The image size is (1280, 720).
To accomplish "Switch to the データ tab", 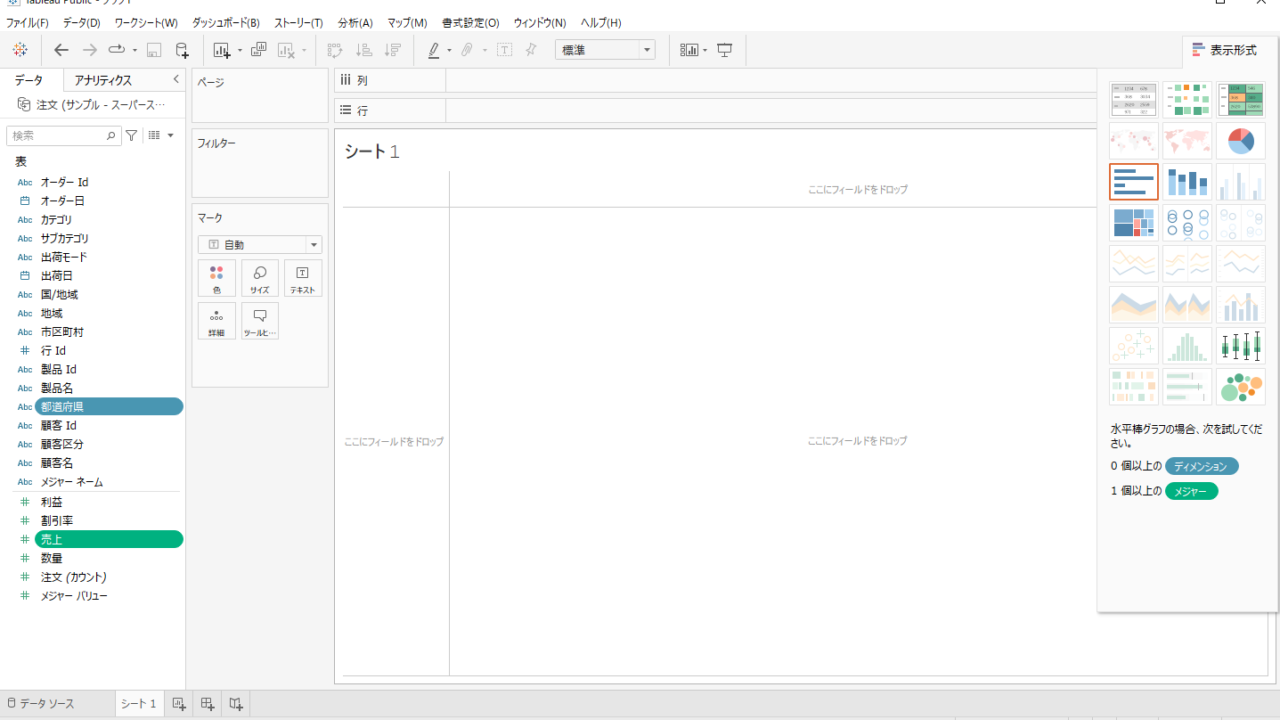I will click(29, 80).
